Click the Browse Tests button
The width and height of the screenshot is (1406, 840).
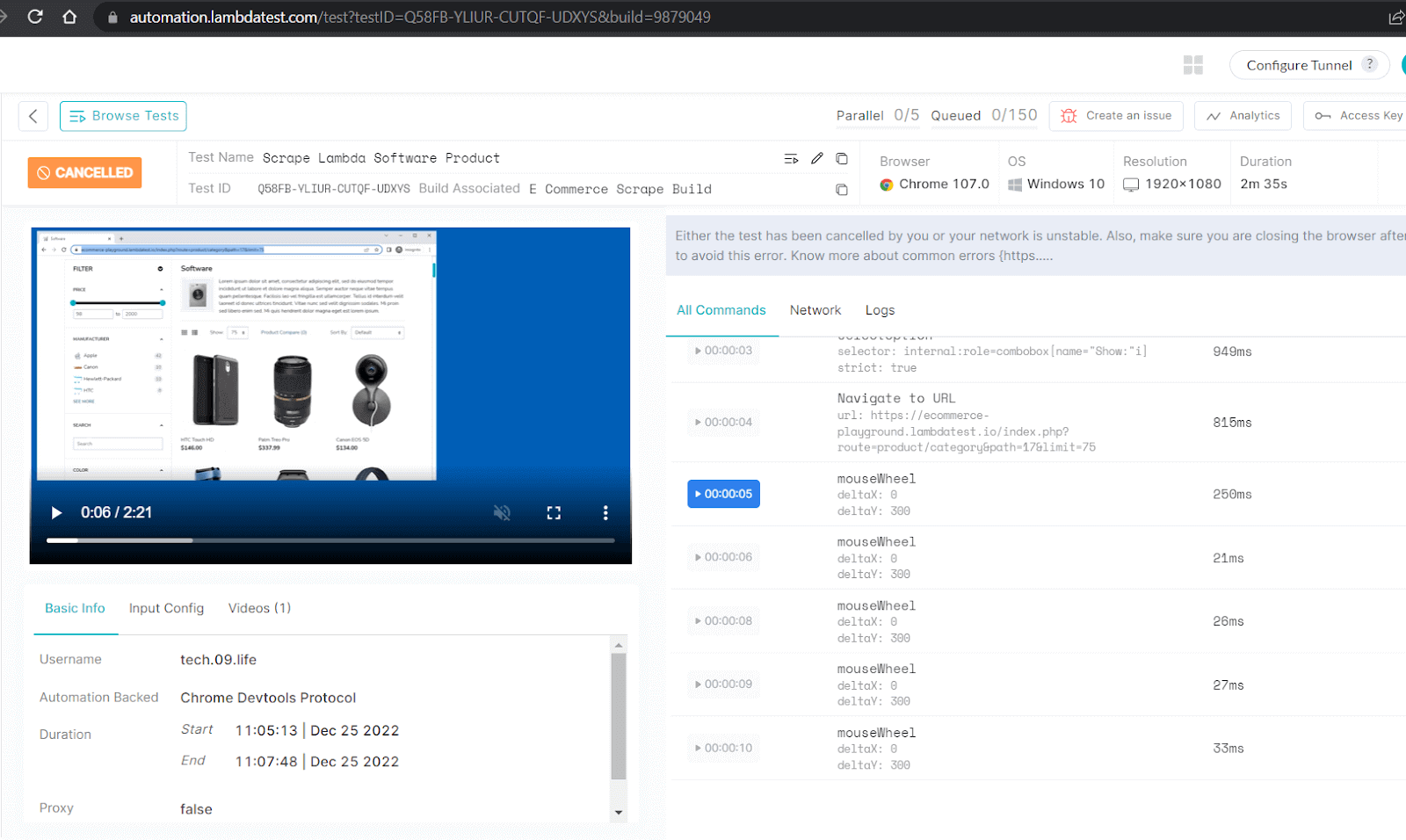point(123,115)
